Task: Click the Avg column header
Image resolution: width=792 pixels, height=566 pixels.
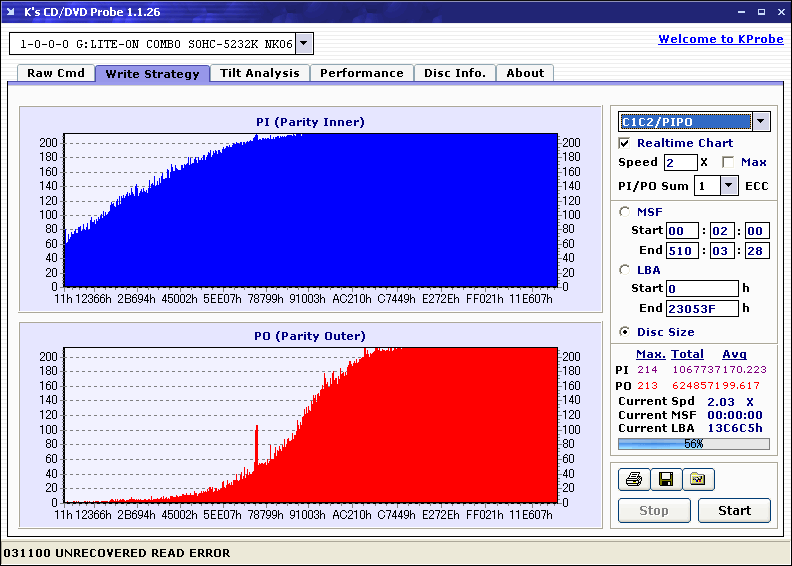Action: tap(734, 354)
